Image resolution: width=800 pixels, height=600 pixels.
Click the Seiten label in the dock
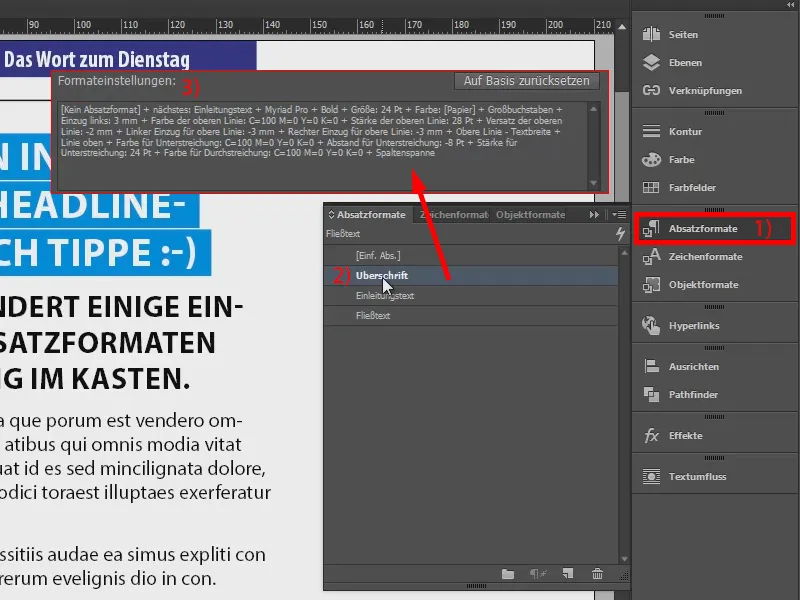(683, 34)
